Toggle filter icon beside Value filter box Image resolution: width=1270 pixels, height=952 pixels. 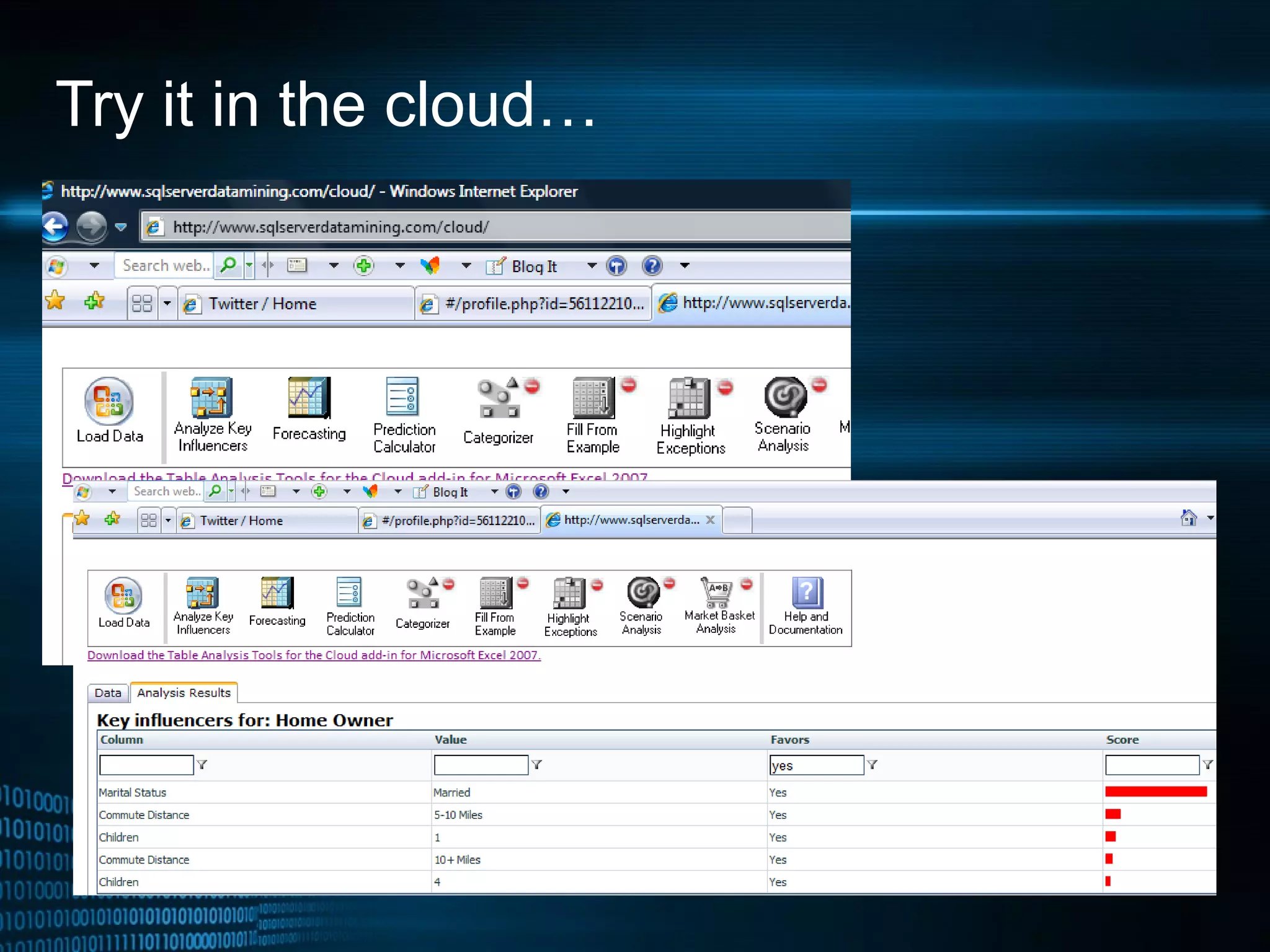(x=537, y=765)
